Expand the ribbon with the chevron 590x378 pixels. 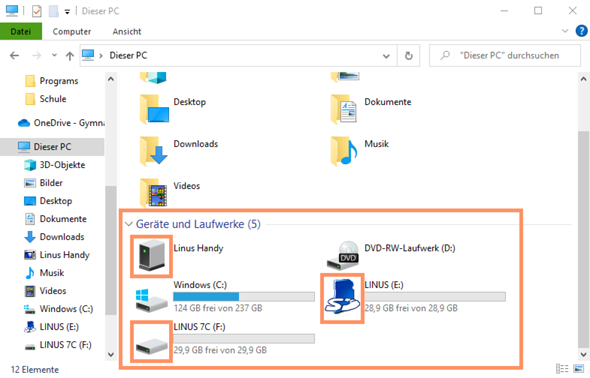click(565, 31)
